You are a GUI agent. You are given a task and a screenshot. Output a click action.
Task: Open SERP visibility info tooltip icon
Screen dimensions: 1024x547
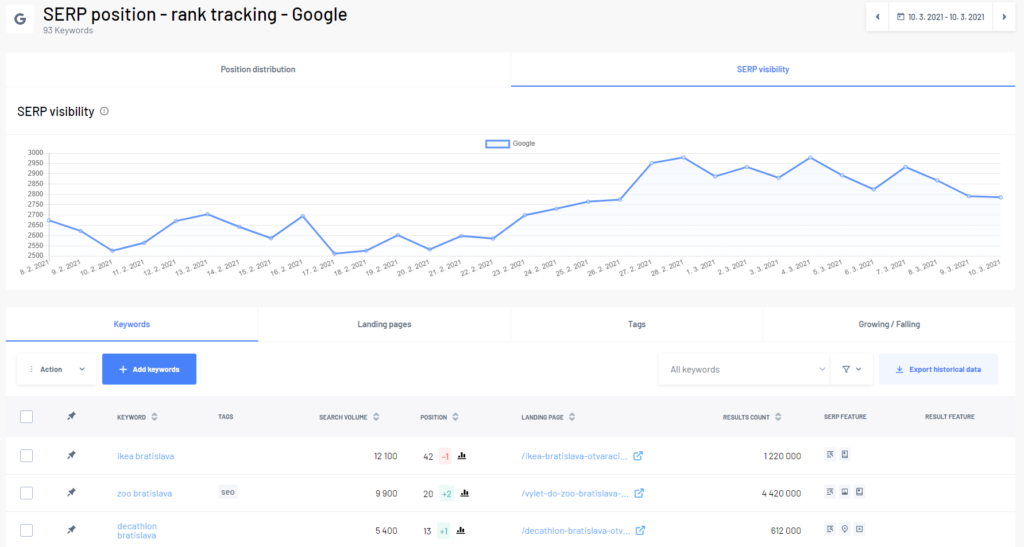tap(104, 112)
